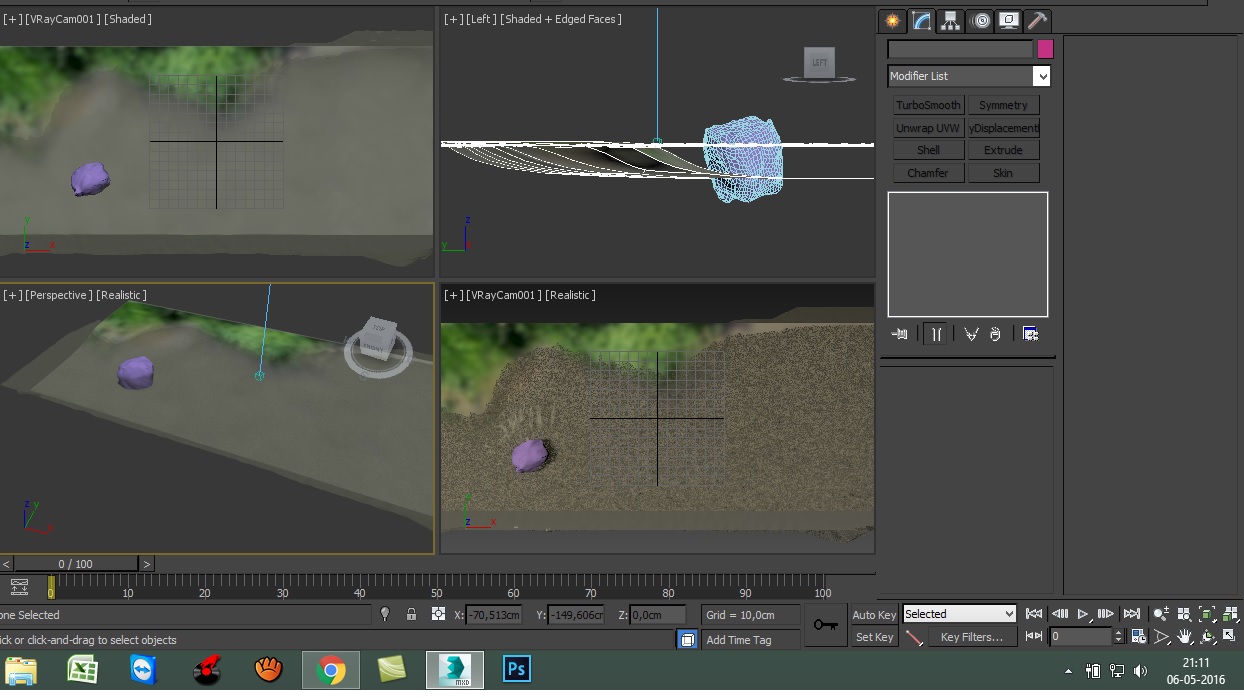
Task: Open the Utilities hammer tab
Action: point(1037,20)
